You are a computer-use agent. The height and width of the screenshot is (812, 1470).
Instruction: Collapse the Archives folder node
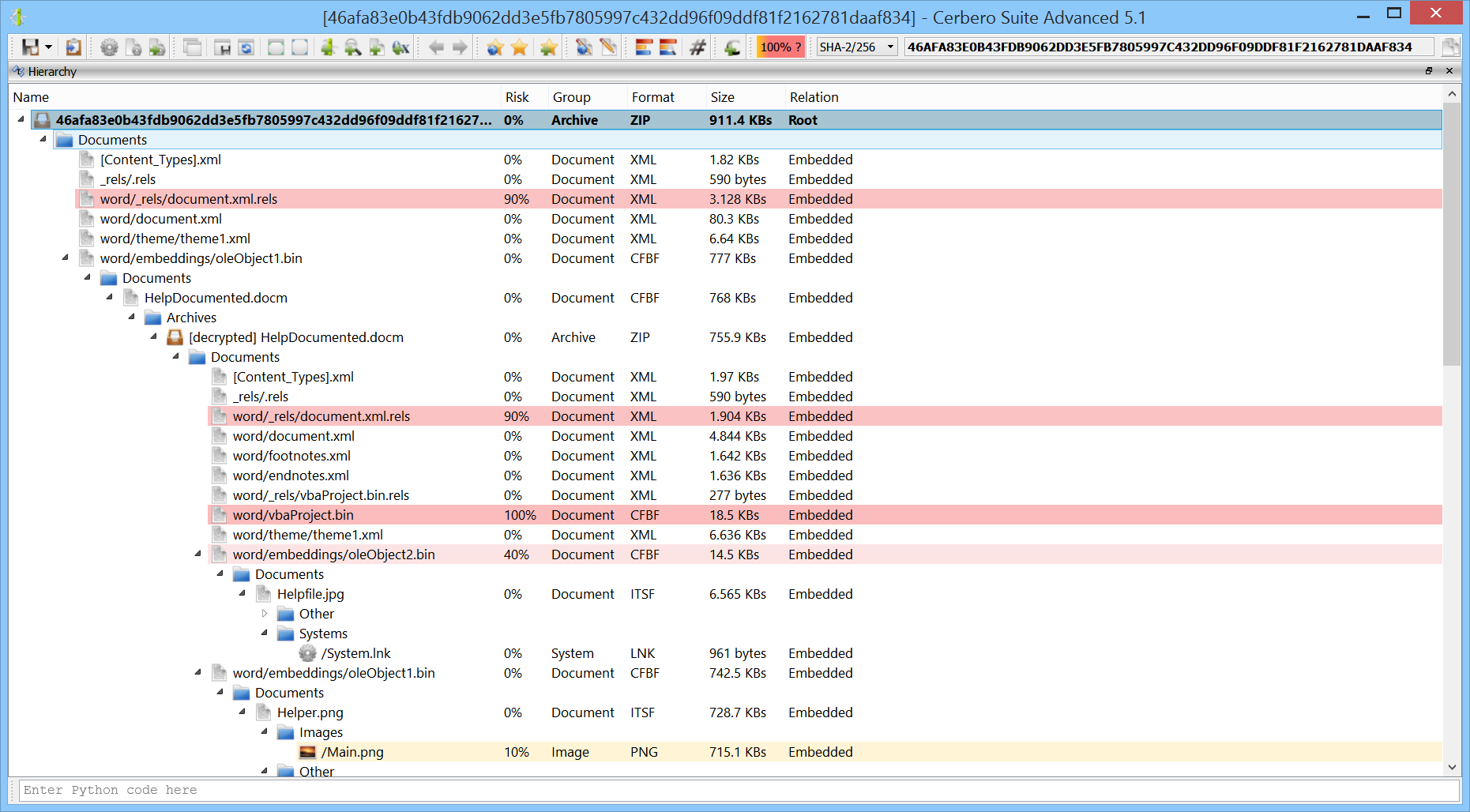(132, 317)
